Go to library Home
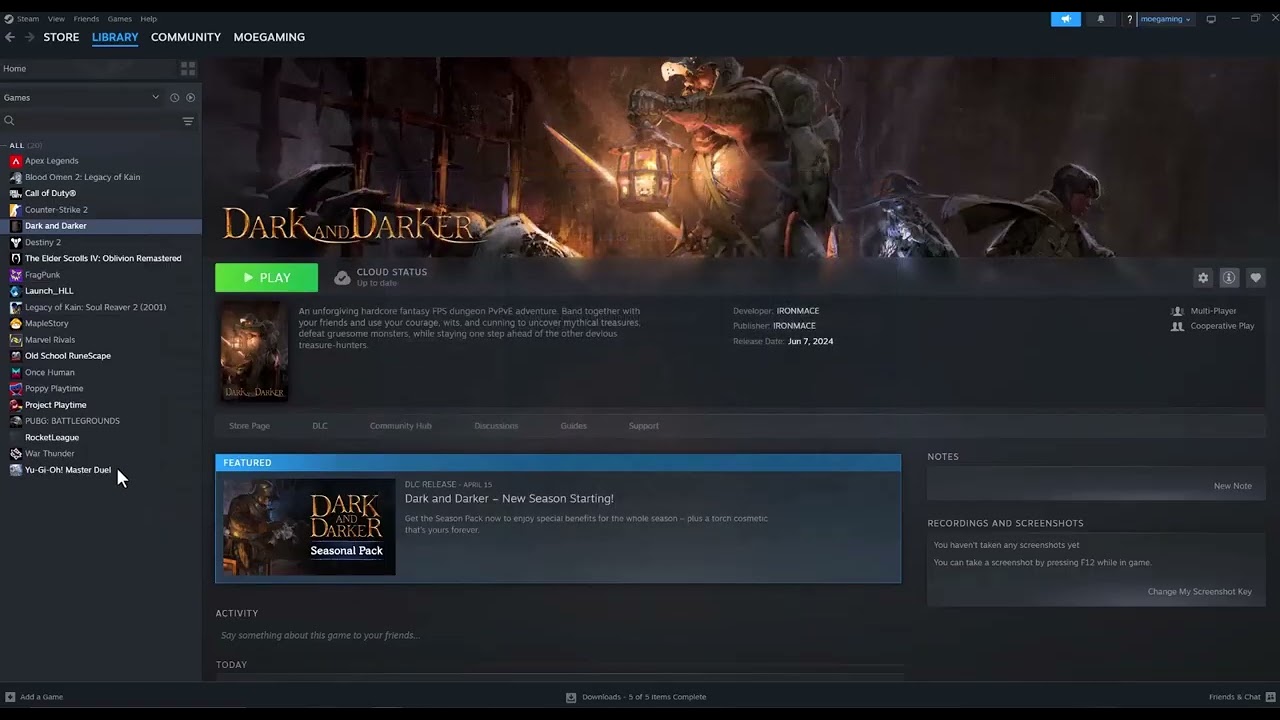1280x720 pixels. [x=15, y=69]
